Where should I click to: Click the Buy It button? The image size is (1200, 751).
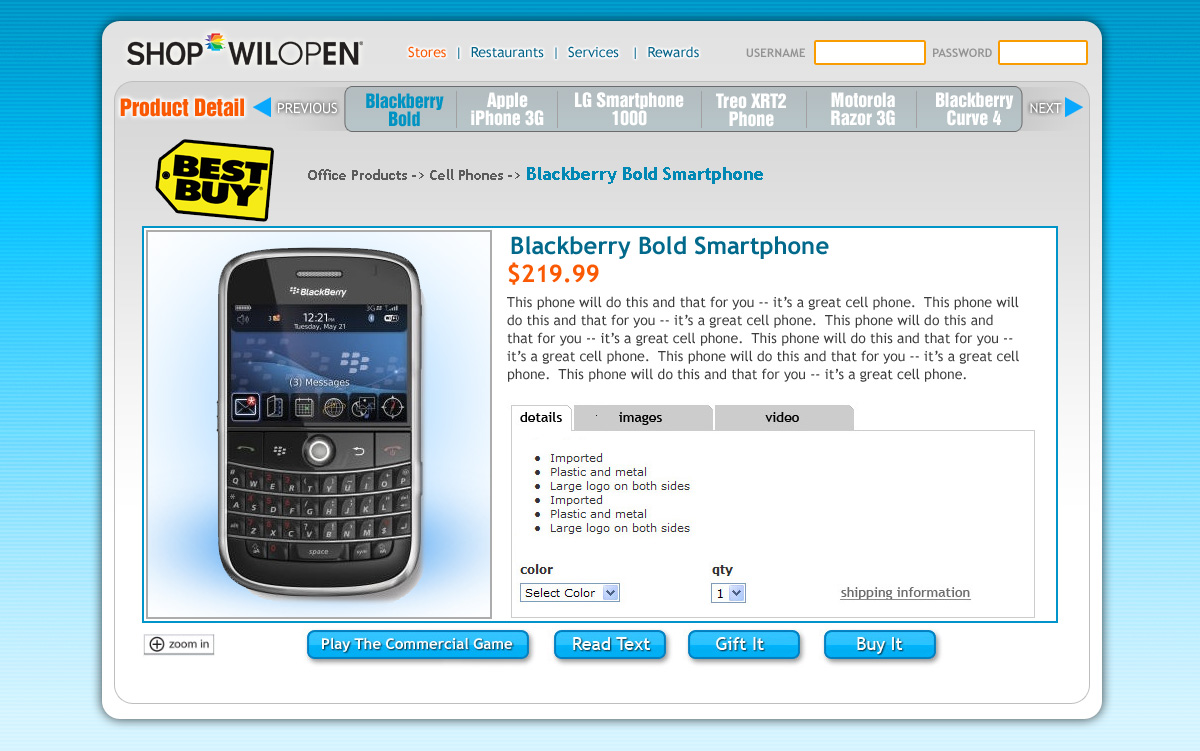pyautogui.click(x=879, y=645)
